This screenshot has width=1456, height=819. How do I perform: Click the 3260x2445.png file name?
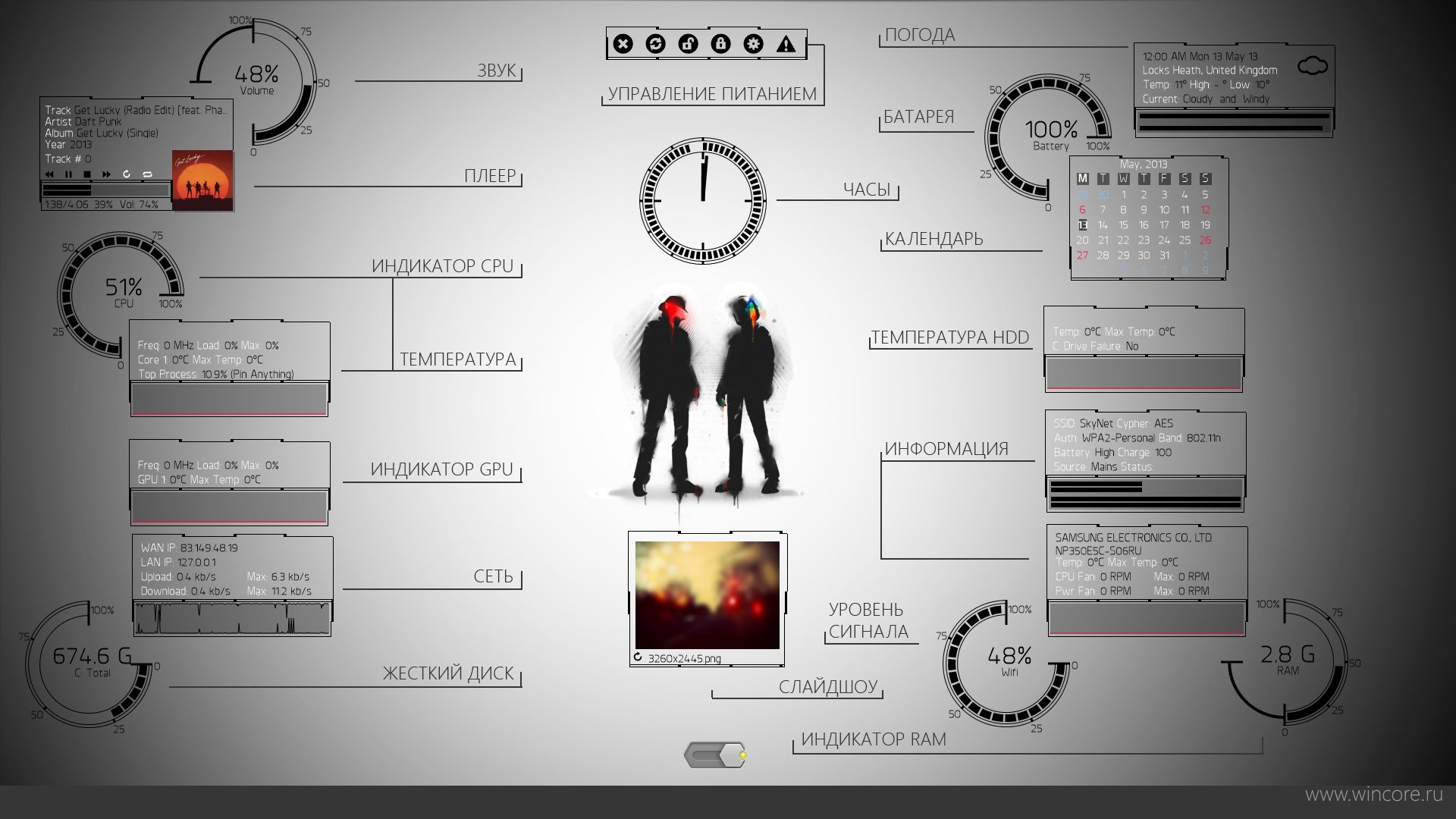click(684, 658)
